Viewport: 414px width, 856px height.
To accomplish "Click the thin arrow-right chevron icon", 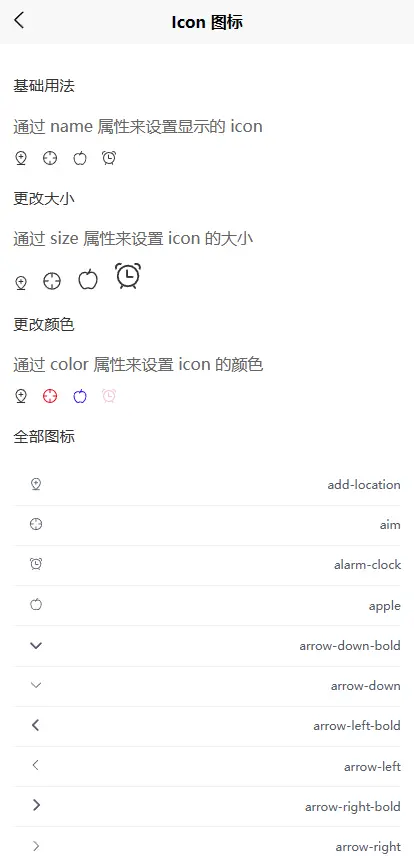I will coord(36,846).
